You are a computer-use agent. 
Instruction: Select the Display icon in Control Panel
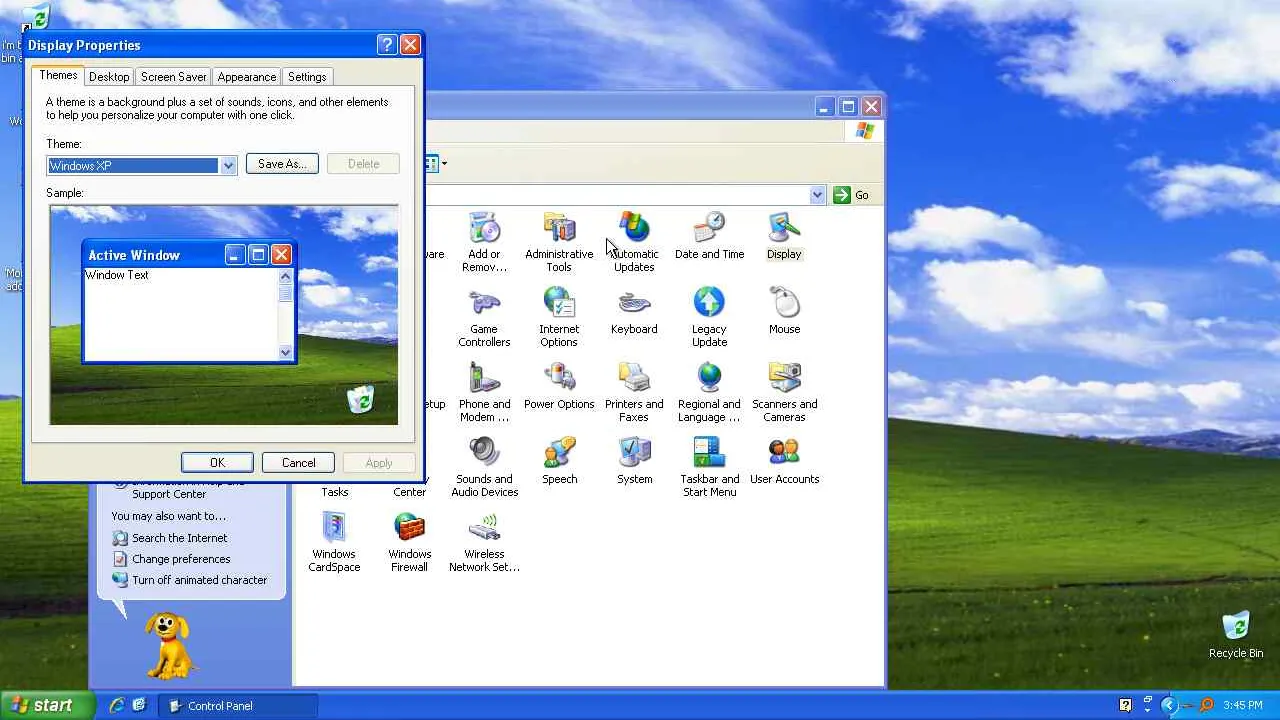(x=784, y=236)
